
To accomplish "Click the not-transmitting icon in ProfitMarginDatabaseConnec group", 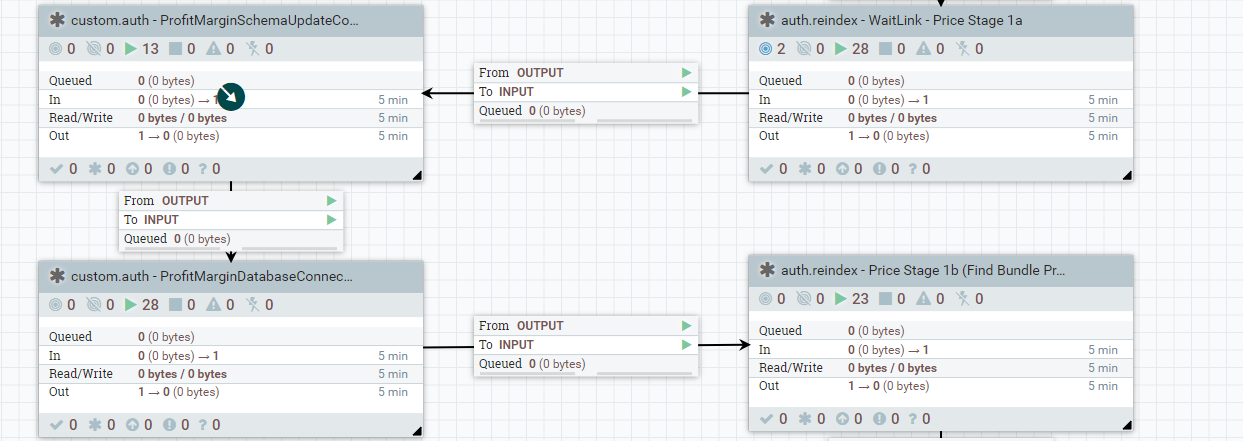I will pyautogui.click(x=95, y=305).
